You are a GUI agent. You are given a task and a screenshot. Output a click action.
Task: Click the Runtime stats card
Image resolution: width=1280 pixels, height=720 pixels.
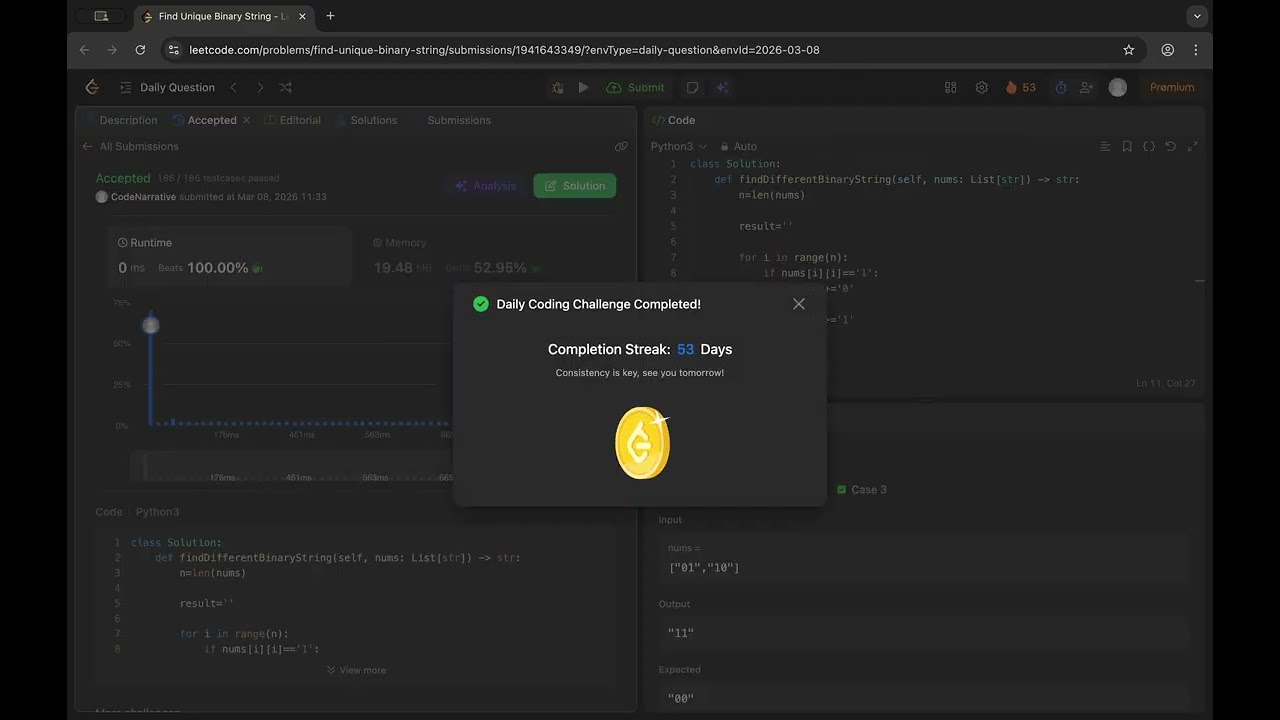click(230, 256)
